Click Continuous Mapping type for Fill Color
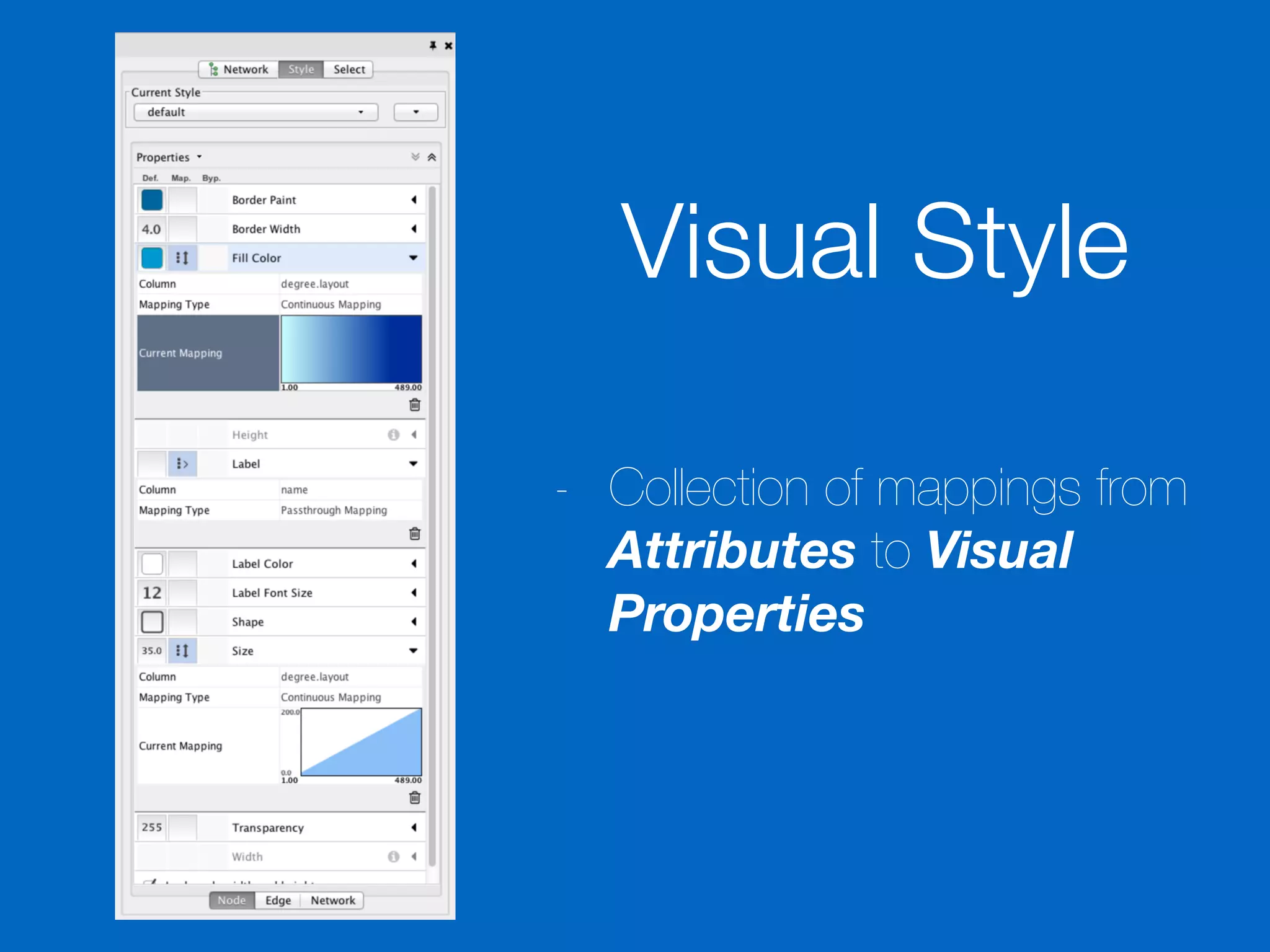 pos(350,304)
